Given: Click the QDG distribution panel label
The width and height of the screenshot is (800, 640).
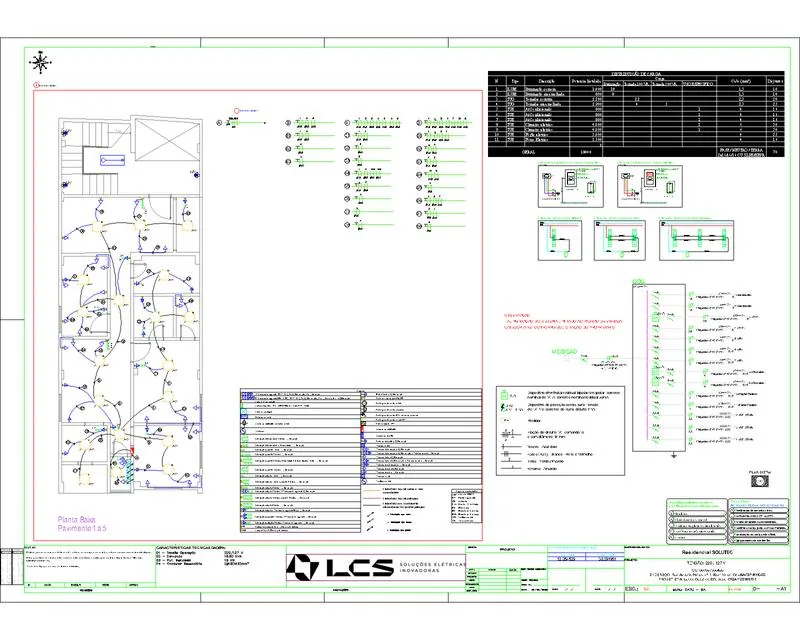Looking at the screenshot, I should [x=638, y=282].
